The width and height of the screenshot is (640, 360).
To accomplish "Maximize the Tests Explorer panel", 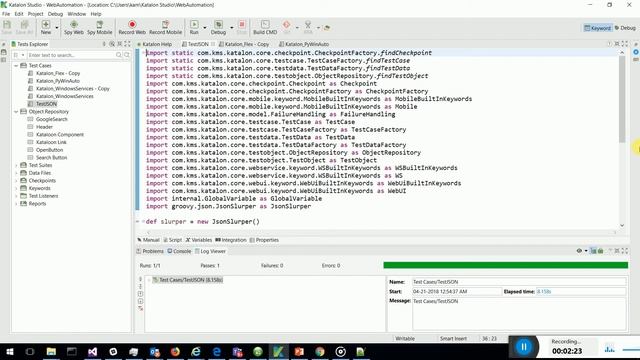I will (128, 44).
